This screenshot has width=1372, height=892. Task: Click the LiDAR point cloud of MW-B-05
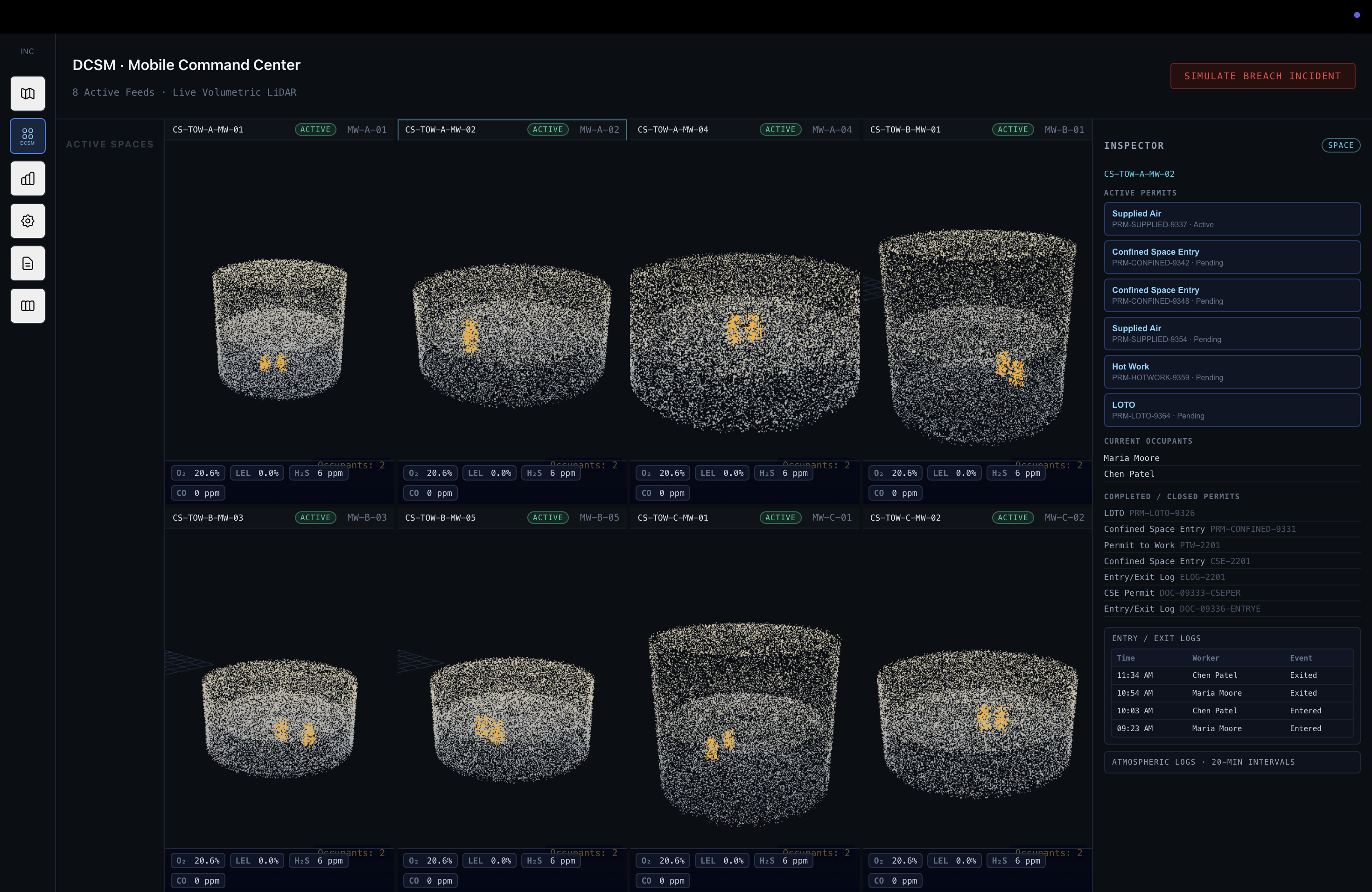coord(512,719)
